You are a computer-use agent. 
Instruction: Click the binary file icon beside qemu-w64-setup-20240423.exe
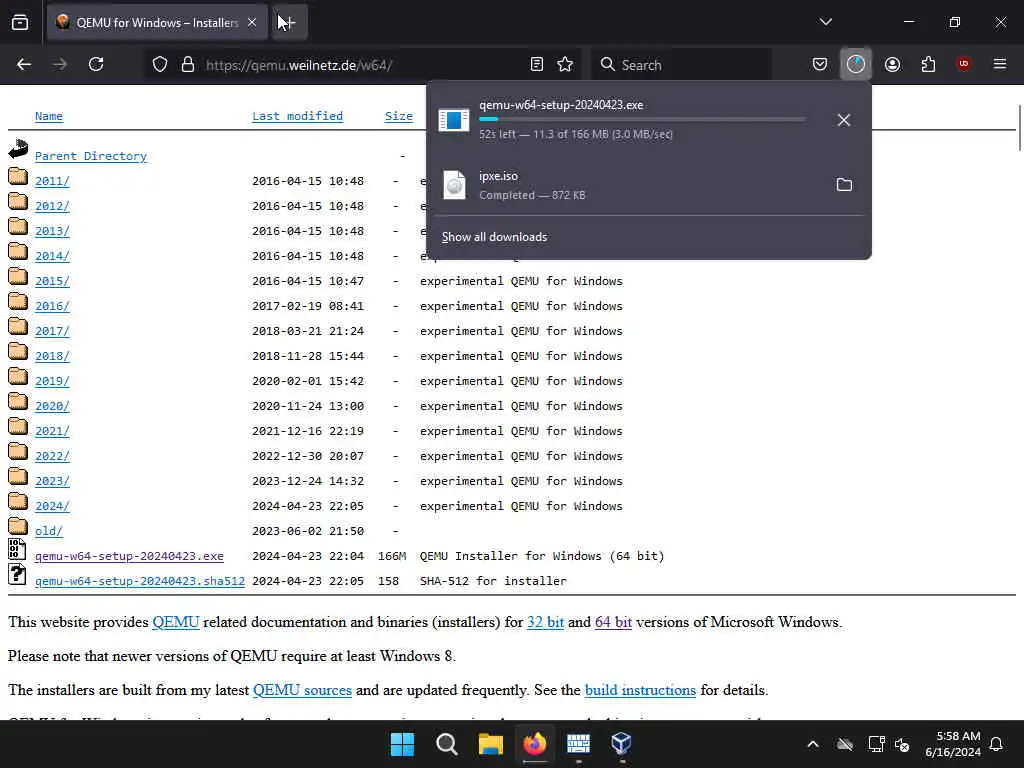pyautogui.click(x=17, y=549)
